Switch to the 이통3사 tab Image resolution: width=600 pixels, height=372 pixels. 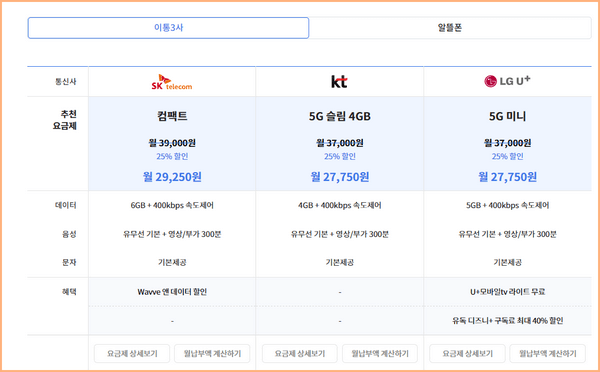click(x=168, y=28)
